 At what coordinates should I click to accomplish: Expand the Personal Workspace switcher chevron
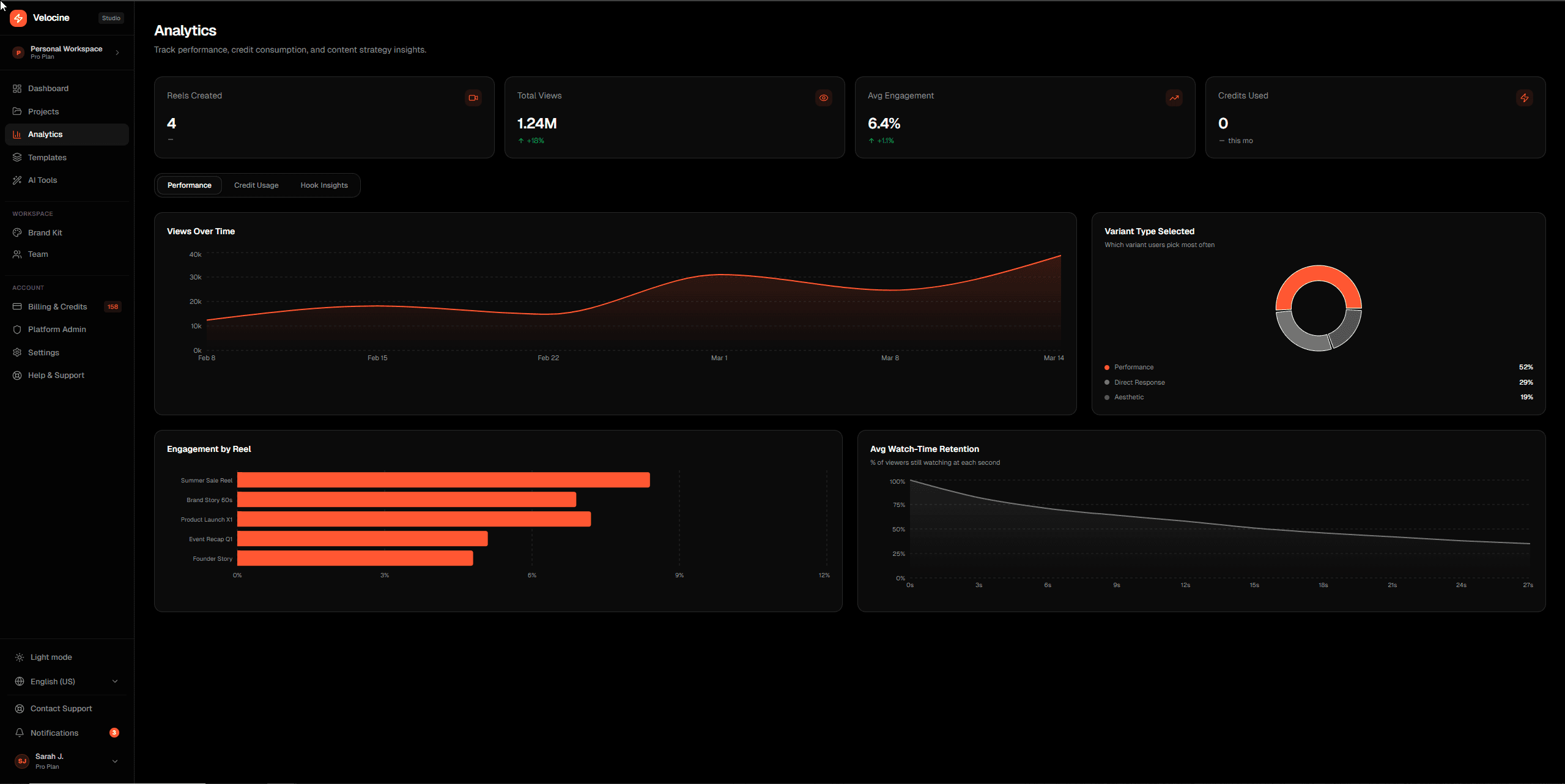pos(117,53)
